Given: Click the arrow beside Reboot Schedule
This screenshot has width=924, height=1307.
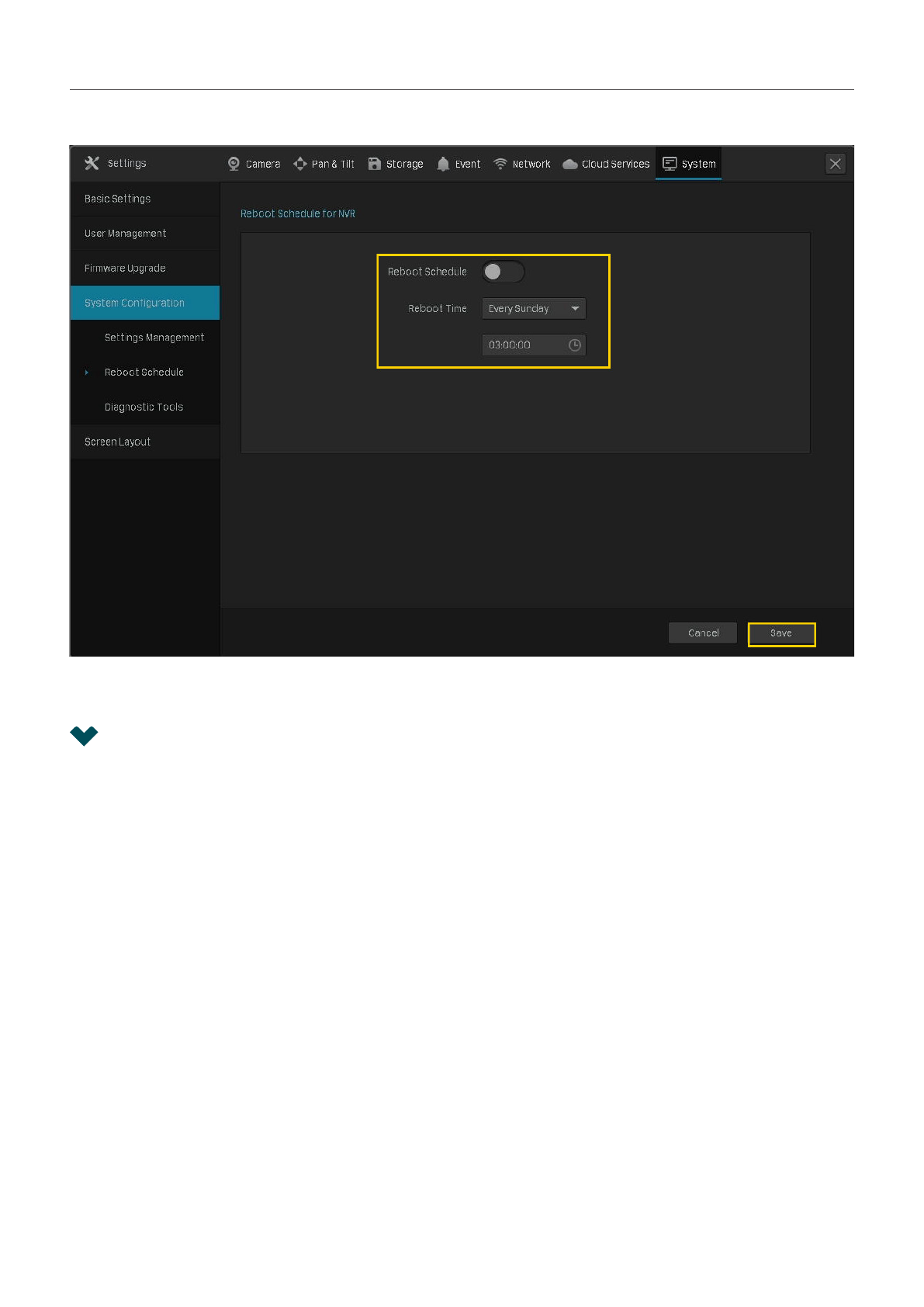Looking at the screenshot, I should coord(87,373).
